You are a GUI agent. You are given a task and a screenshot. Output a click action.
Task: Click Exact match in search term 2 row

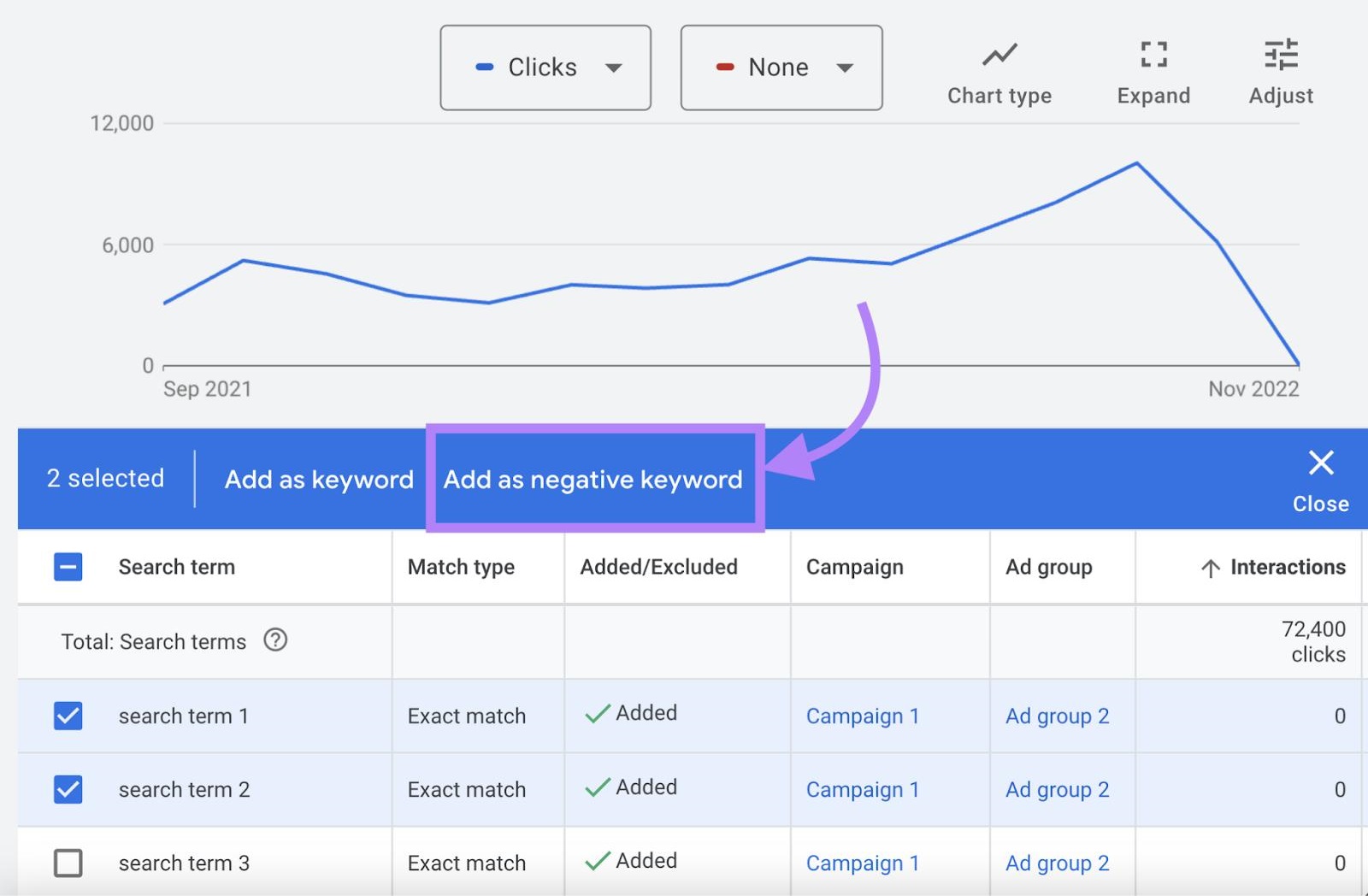(x=467, y=789)
